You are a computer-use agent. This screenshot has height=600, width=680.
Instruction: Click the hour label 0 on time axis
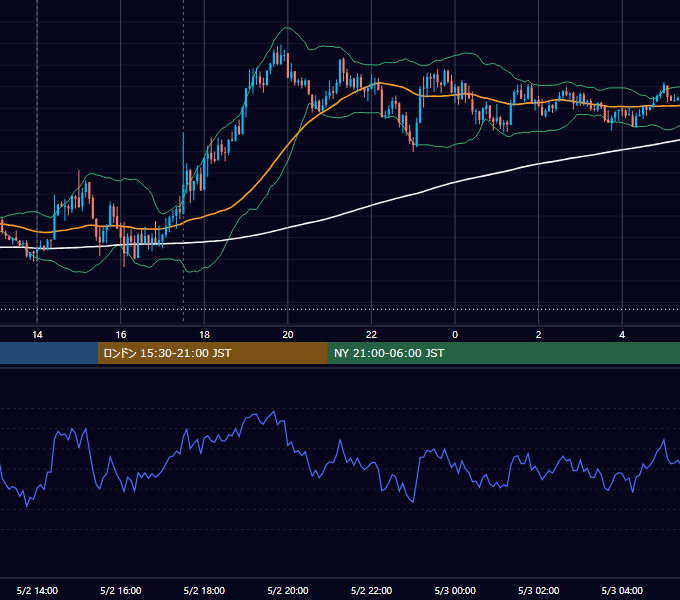coord(455,335)
